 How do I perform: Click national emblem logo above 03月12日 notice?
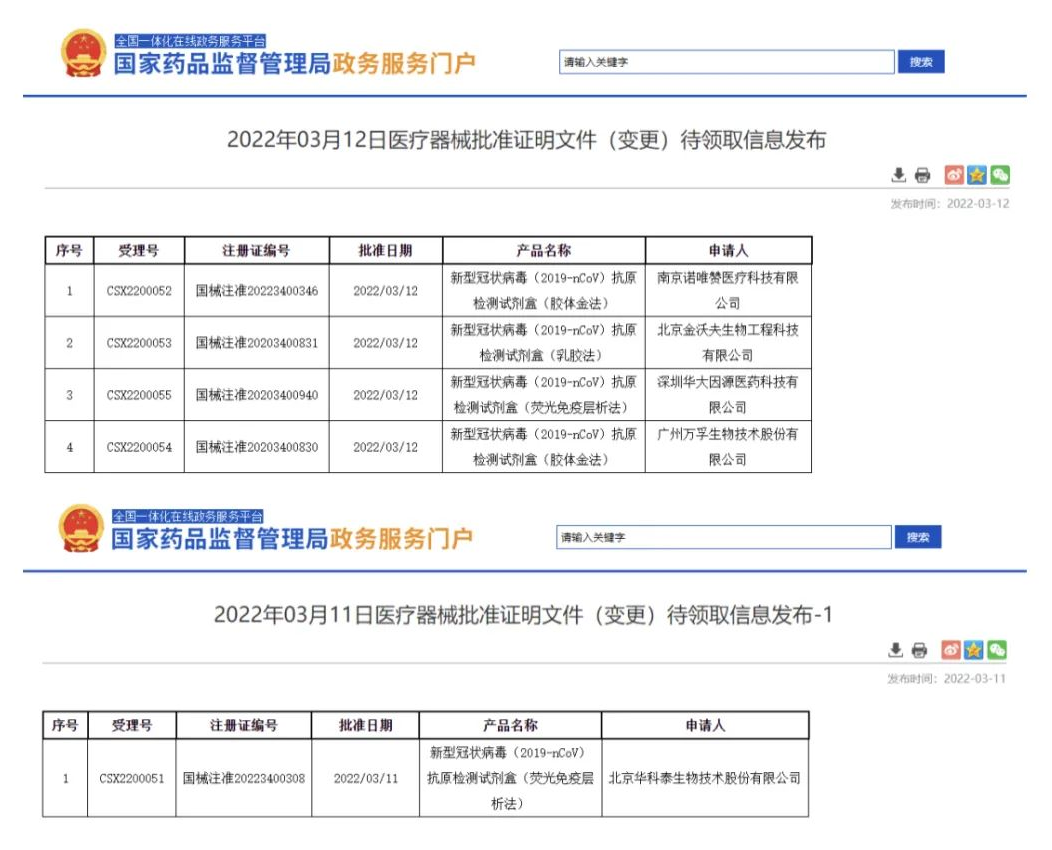click(82, 54)
